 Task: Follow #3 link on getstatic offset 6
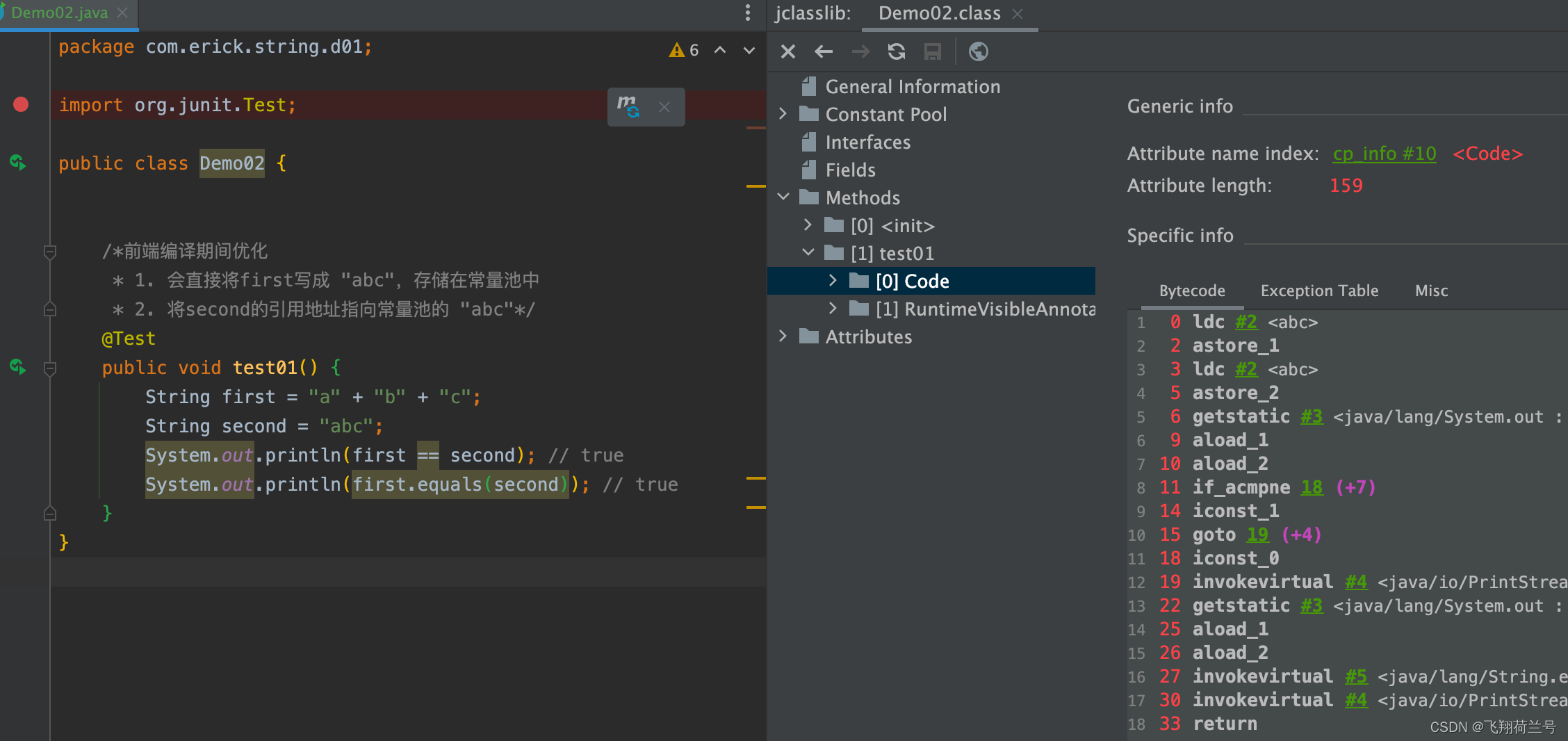point(1312,417)
